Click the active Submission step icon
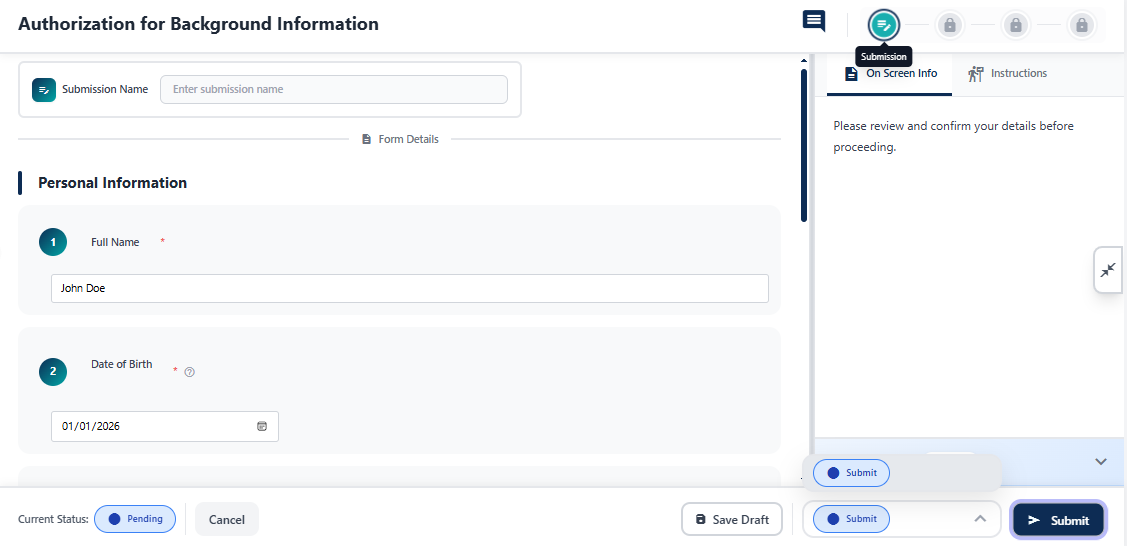Screen dimensions: 1127x546 (883, 25)
